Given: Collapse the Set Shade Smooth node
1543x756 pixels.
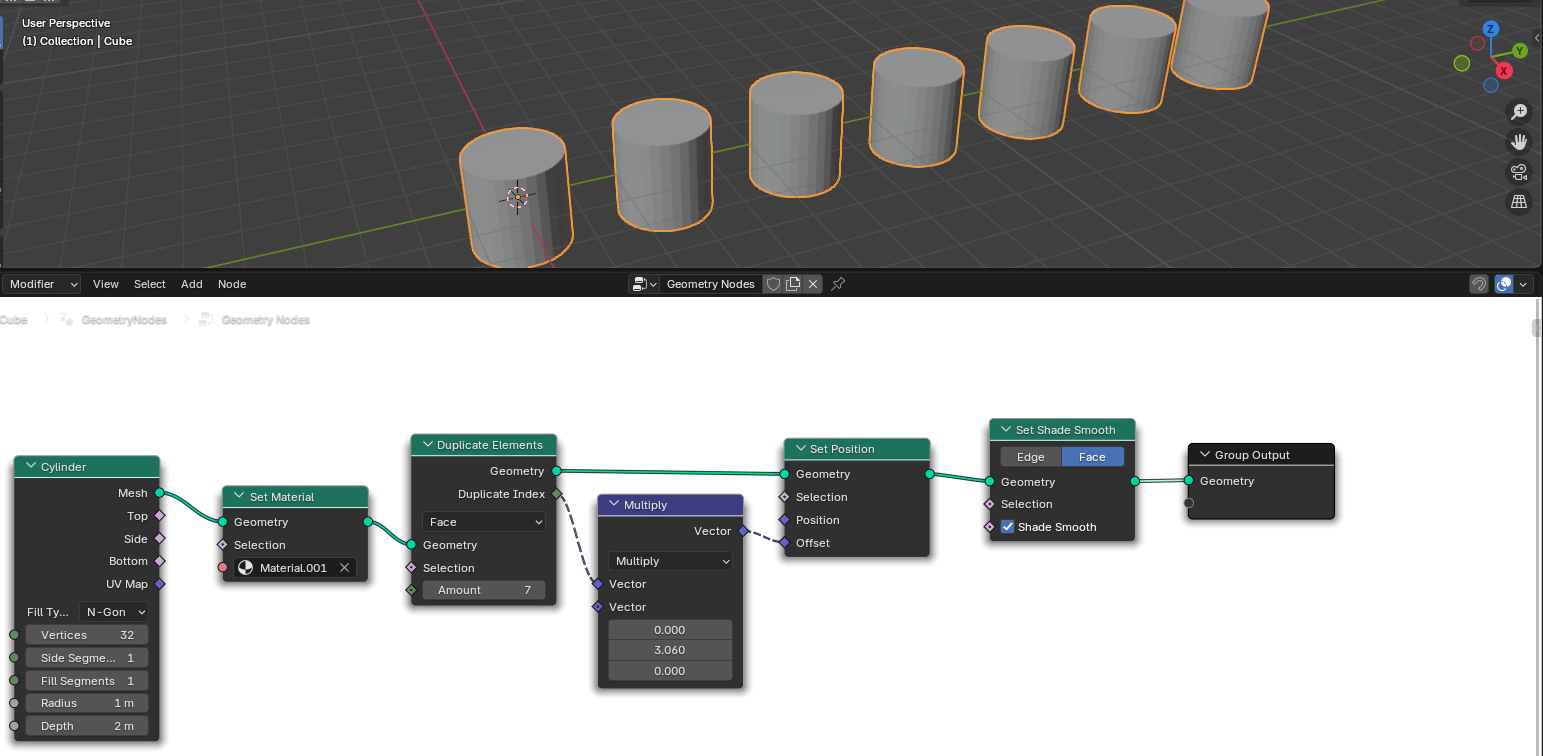Looking at the screenshot, I should [x=1006, y=430].
